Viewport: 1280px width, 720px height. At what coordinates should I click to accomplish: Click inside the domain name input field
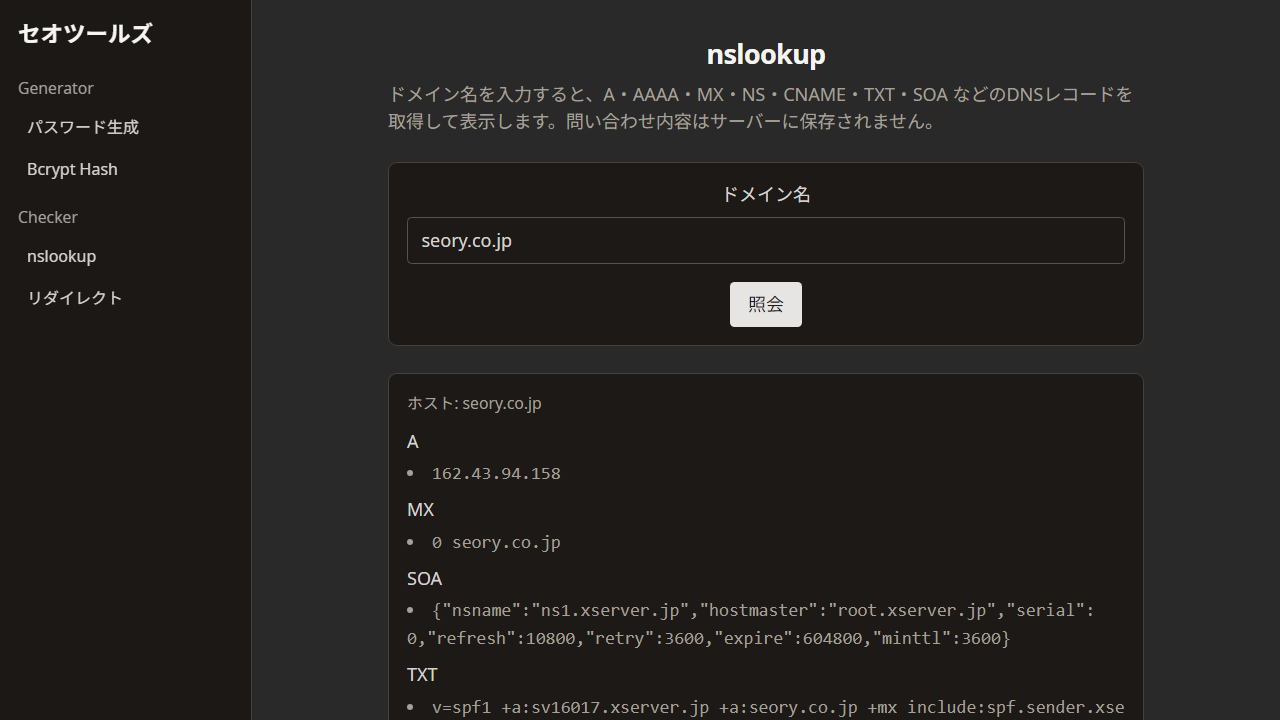tap(765, 240)
